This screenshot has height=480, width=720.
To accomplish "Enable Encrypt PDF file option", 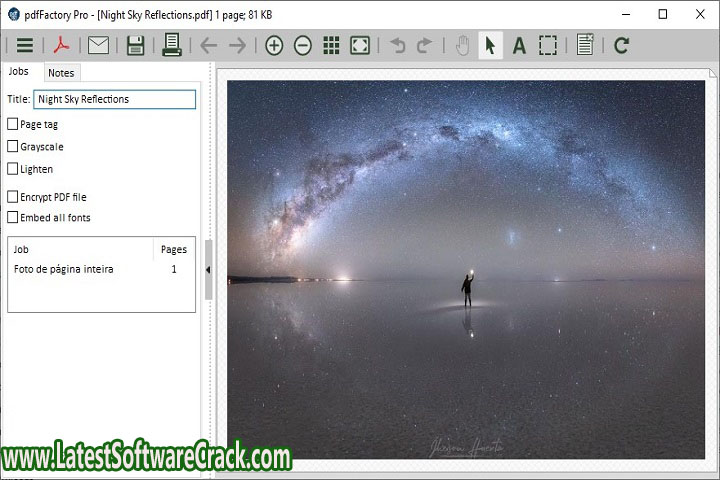I will [13, 197].
